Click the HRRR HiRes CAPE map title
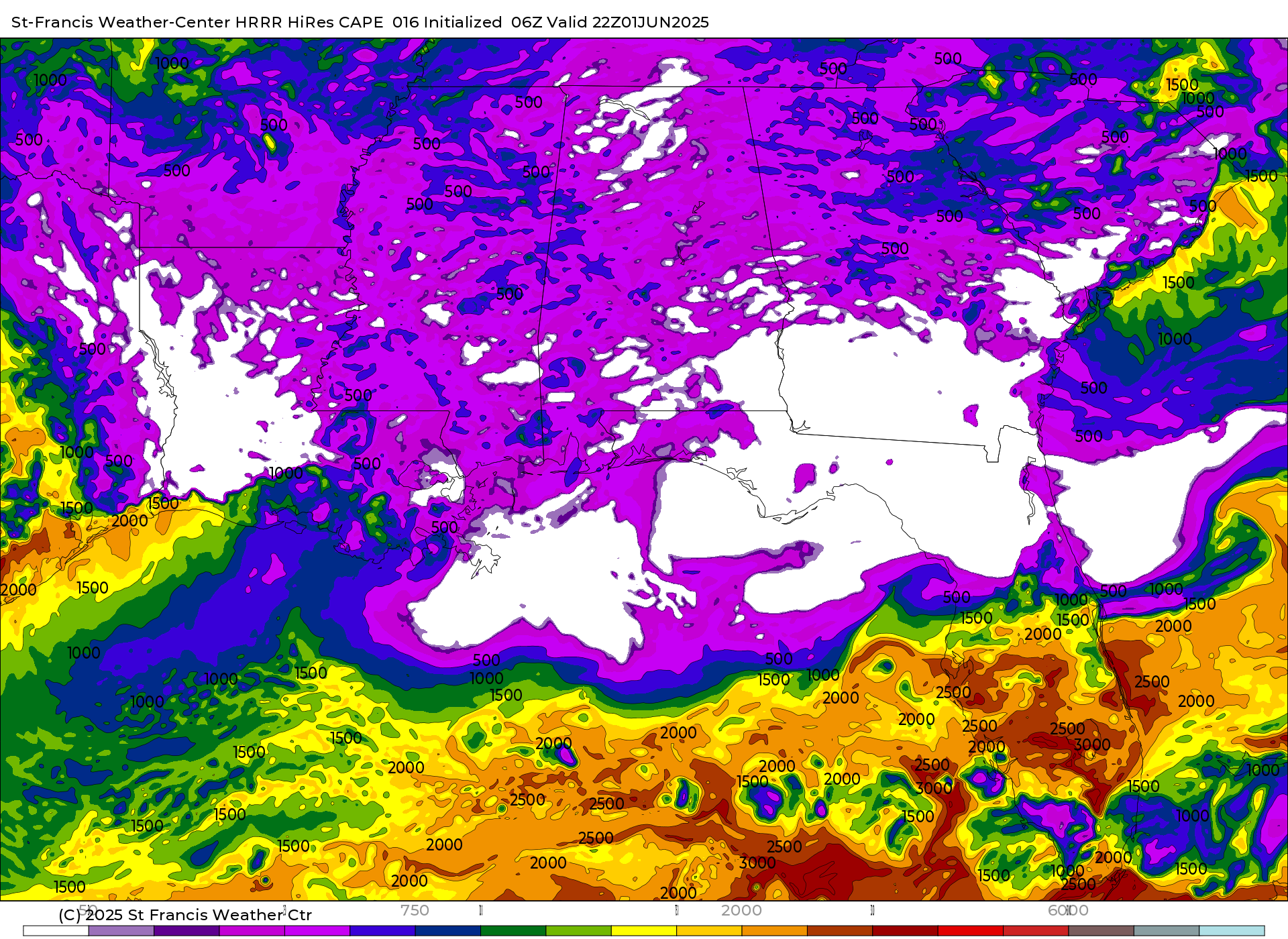 click(360, 22)
